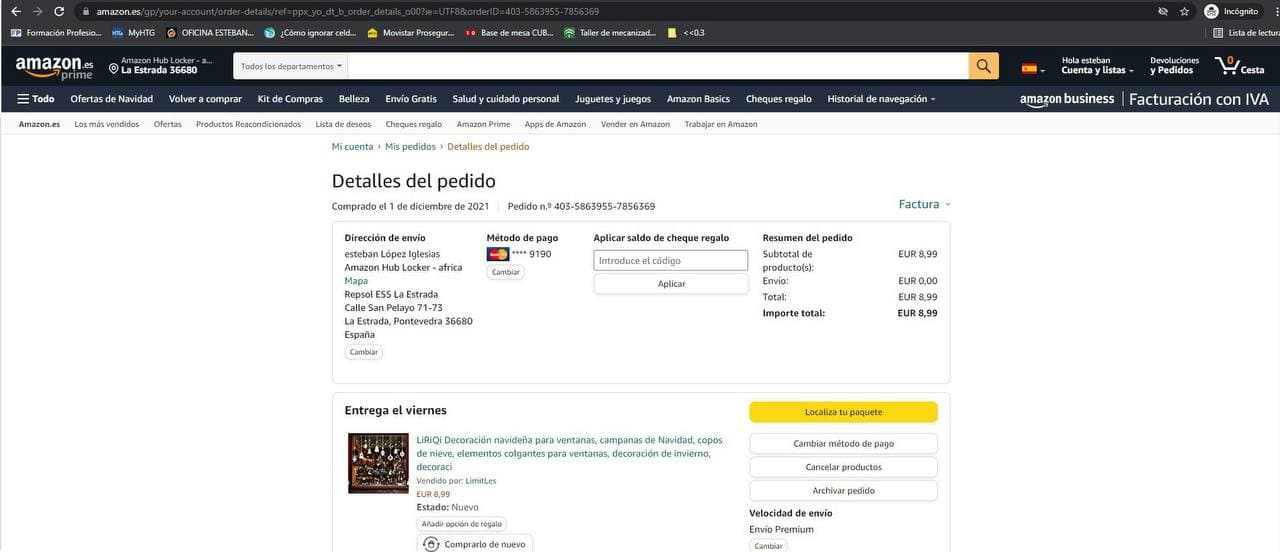Image resolution: width=1280 pixels, height=552 pixels.
Task: Go to Devoluciones y Pedidos
Action: (x=1174, y=65)
